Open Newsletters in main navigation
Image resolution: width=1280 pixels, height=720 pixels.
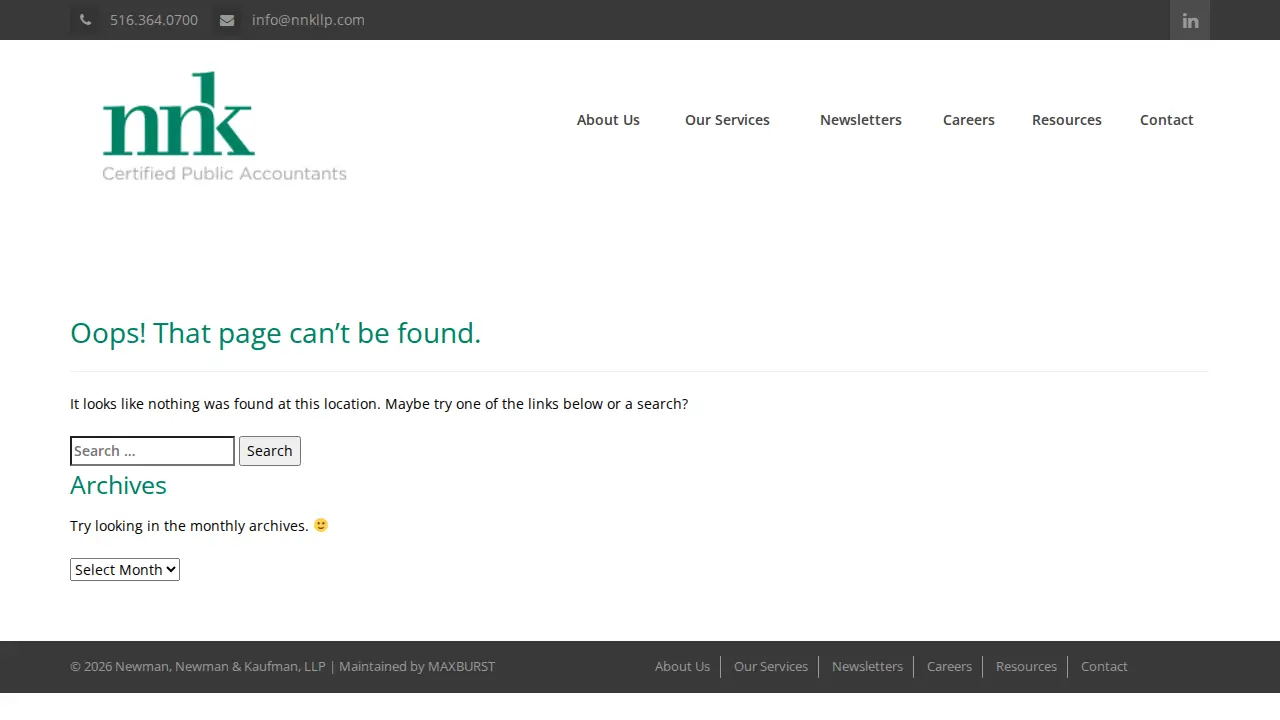(x=861, y=120)
